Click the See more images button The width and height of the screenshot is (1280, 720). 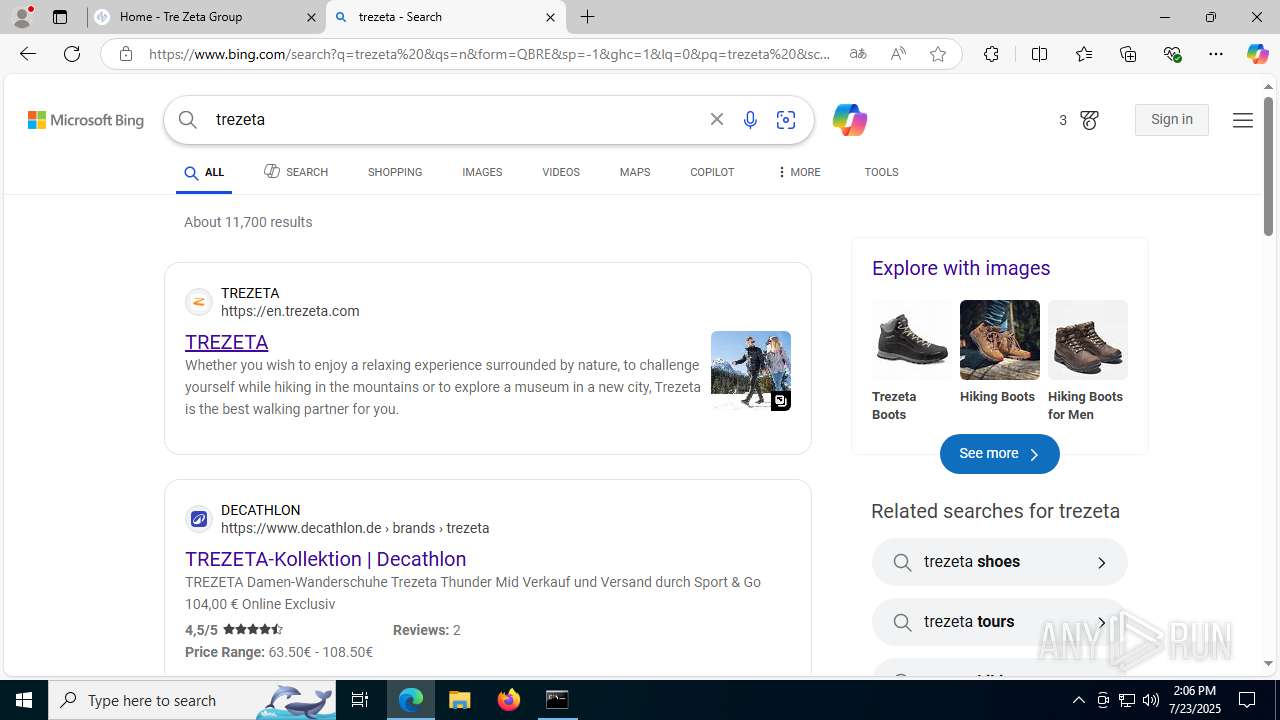pyautogui.click(x=1000, y=454)
